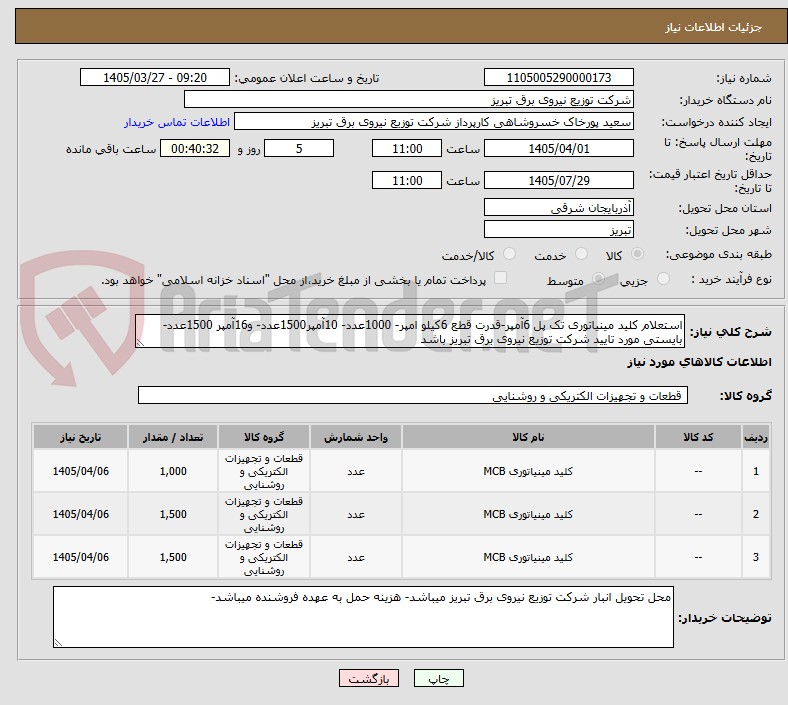Click the تاریخ نیاز column header
Viewport: 788px width, 705px height.
click(80, 437)
